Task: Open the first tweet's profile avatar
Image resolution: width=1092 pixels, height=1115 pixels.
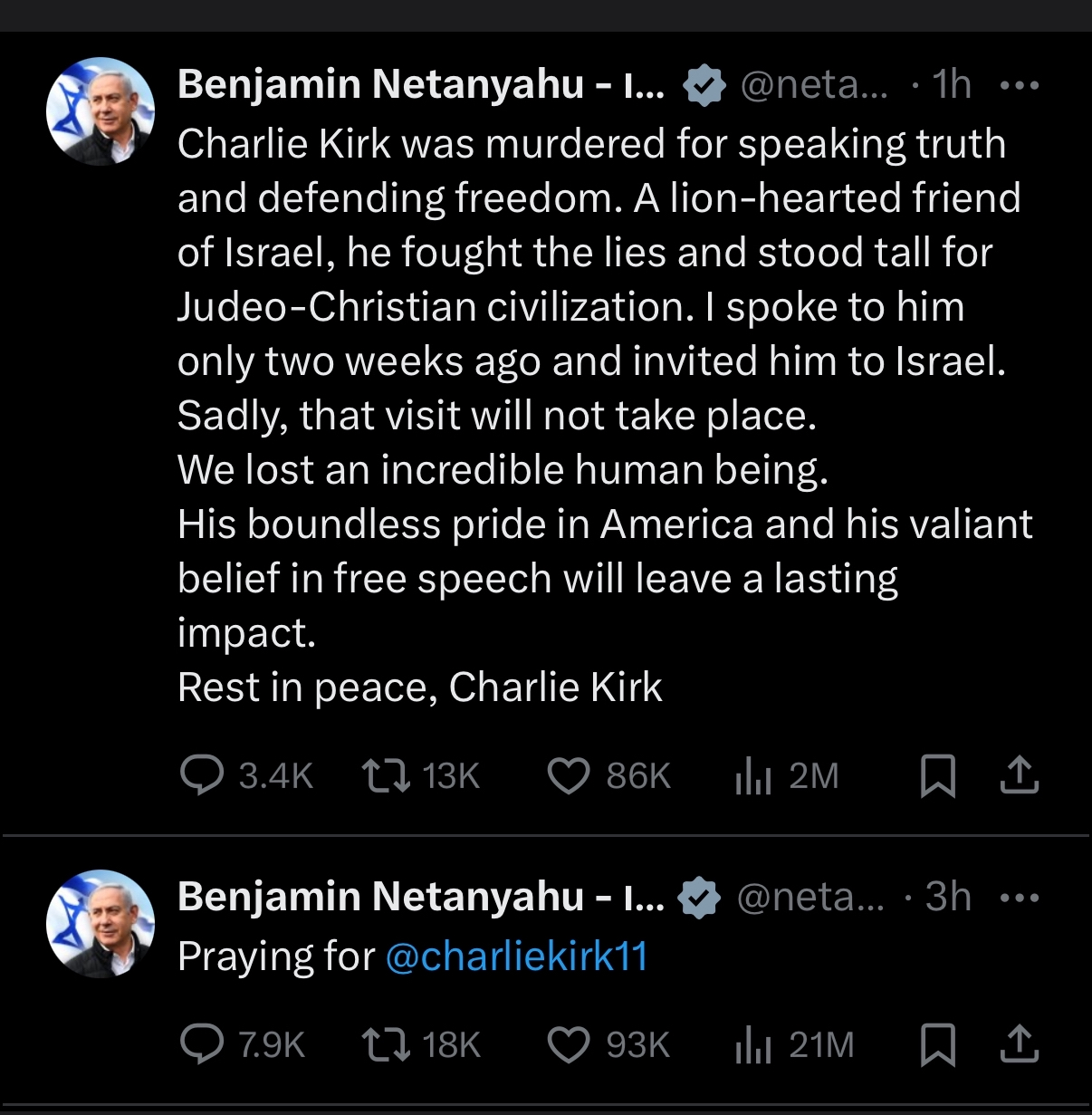Action: (101, 111)
